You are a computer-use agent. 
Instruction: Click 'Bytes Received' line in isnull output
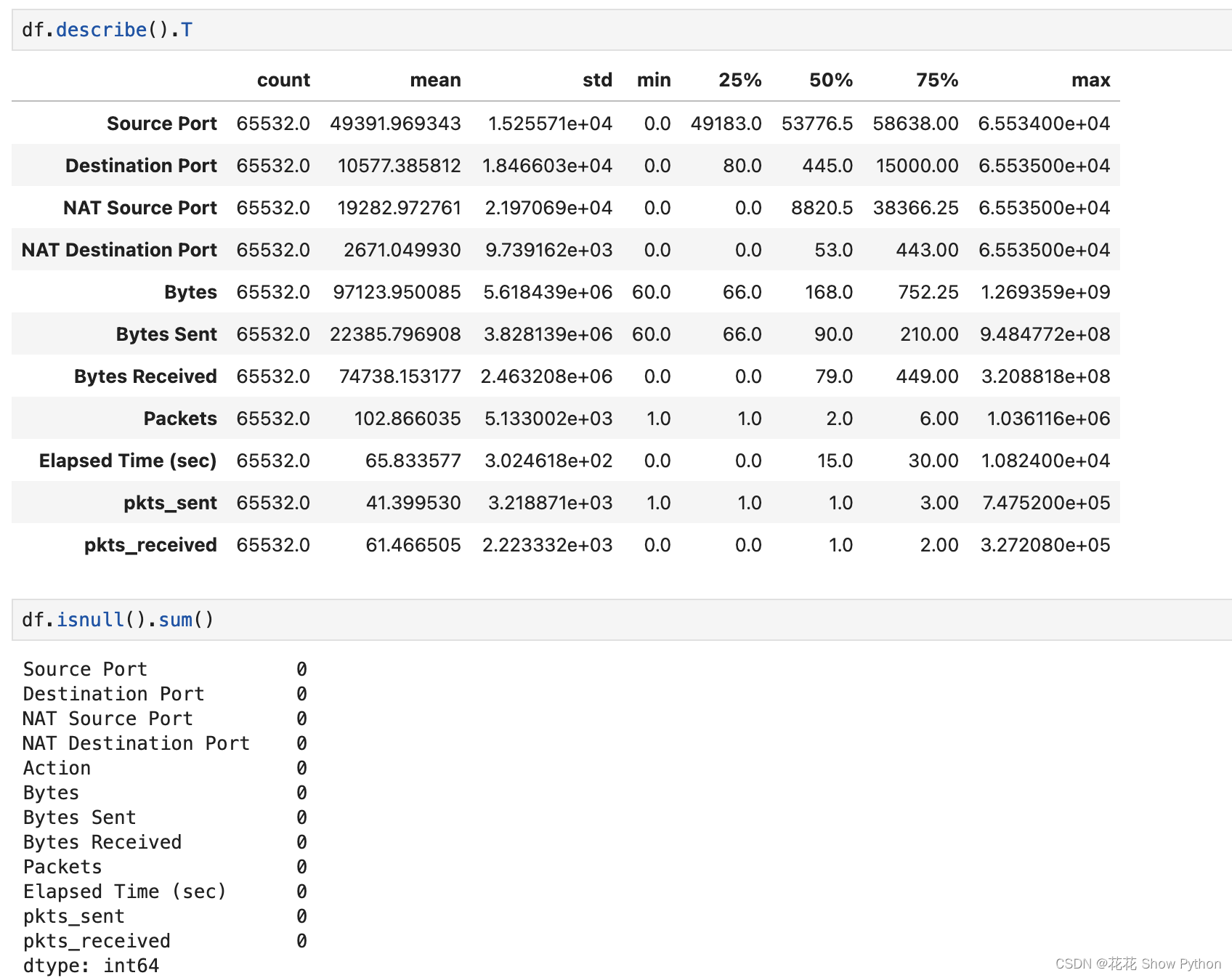pos(165,842)
